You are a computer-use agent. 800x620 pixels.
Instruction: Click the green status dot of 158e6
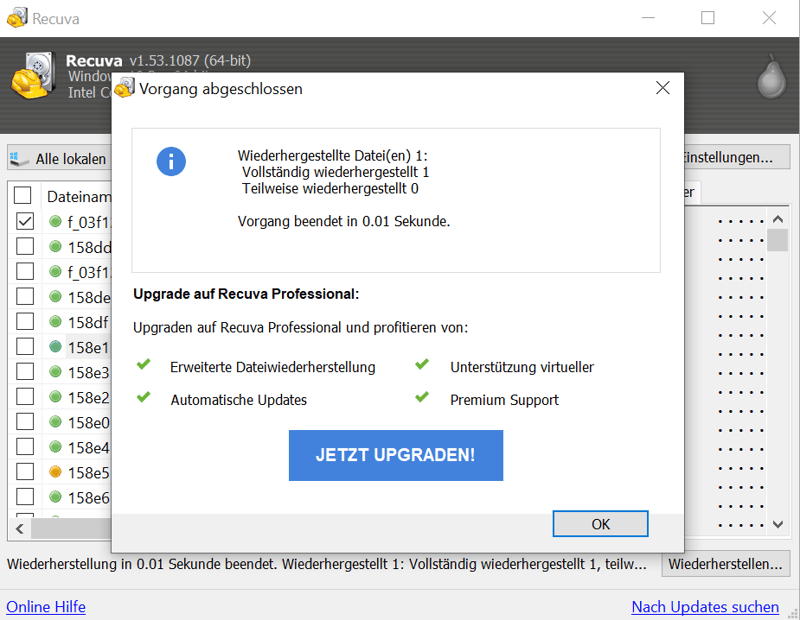(55, 497)
